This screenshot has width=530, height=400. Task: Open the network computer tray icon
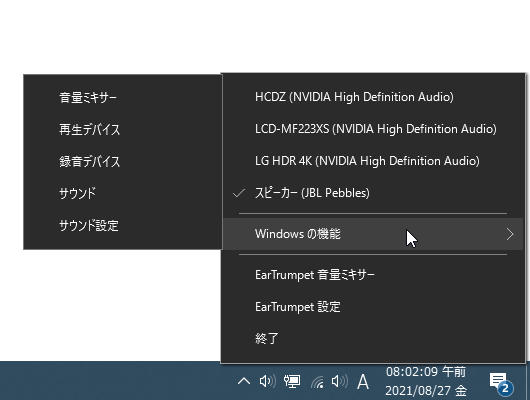click(x=292, y=381)
